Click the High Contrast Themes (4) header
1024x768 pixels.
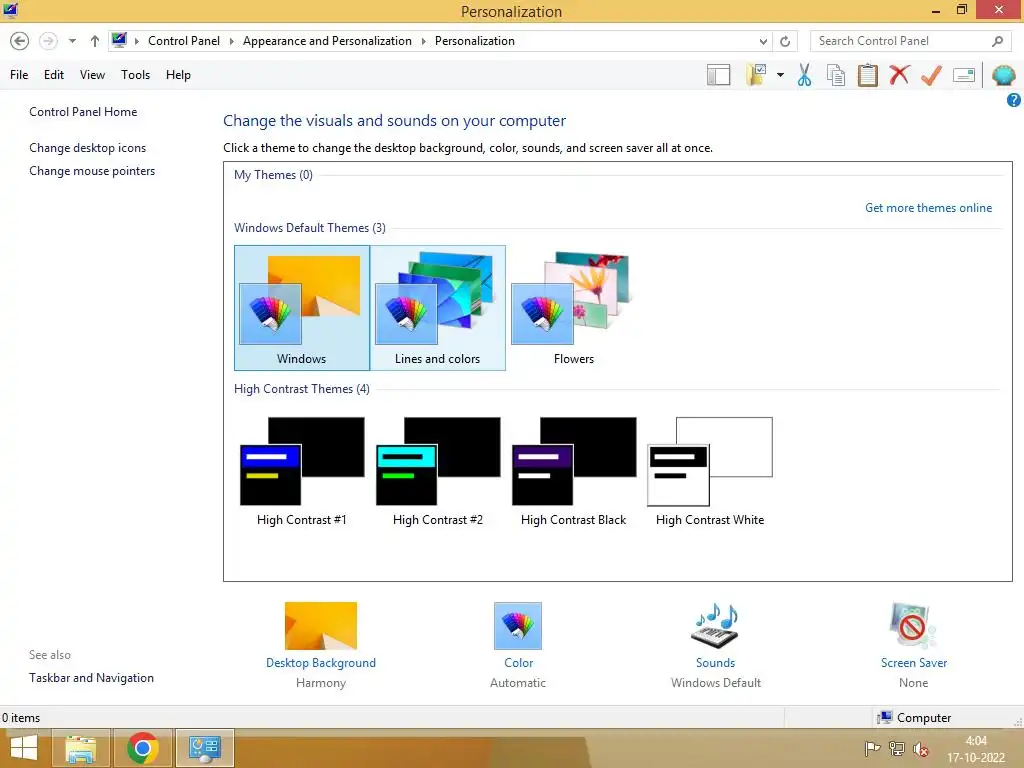tap(302, 389)
